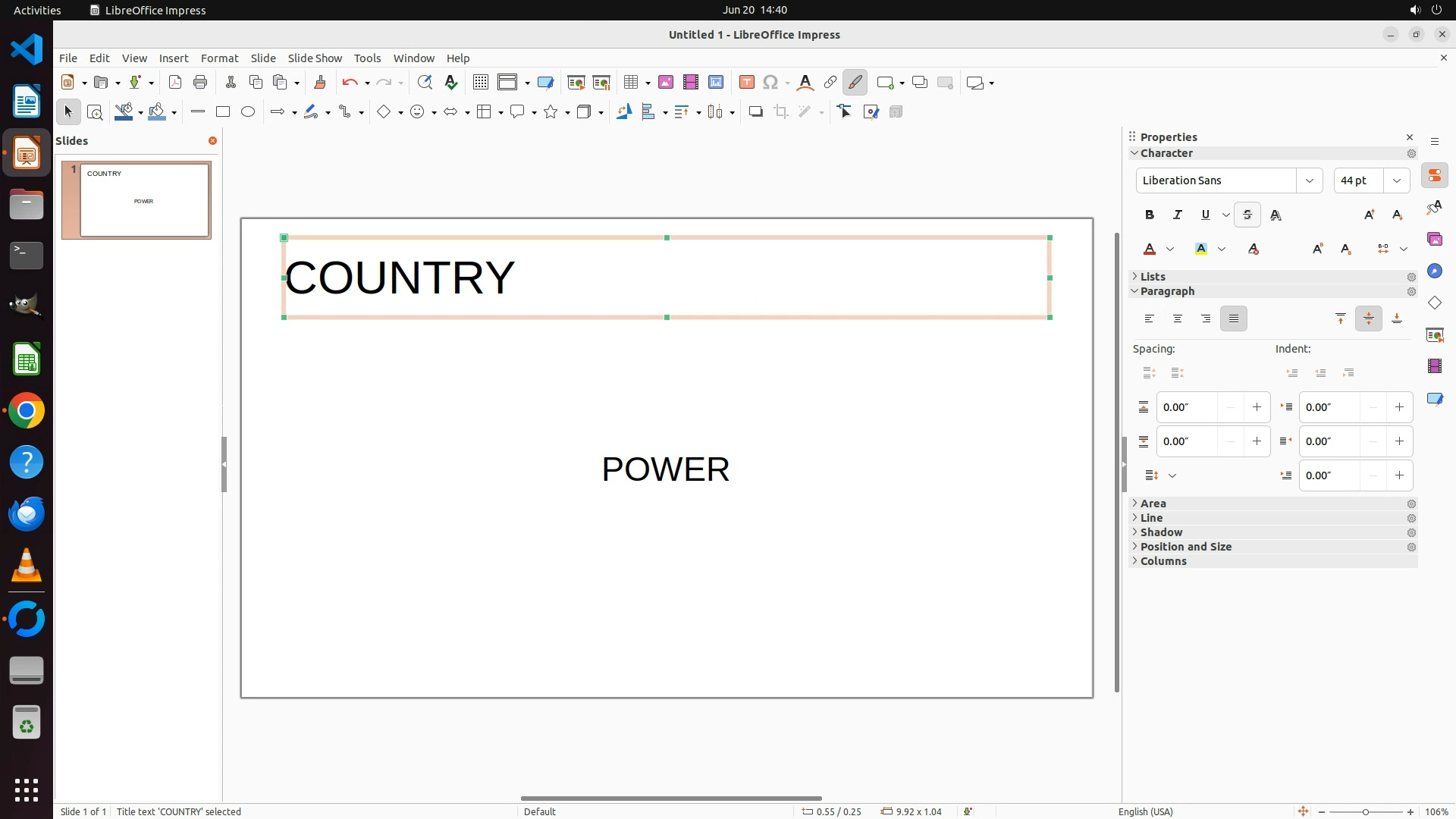The height and width of the screenshot is (819, 1456).
Task: Open the Special Character icon
Action: (770, 82)
